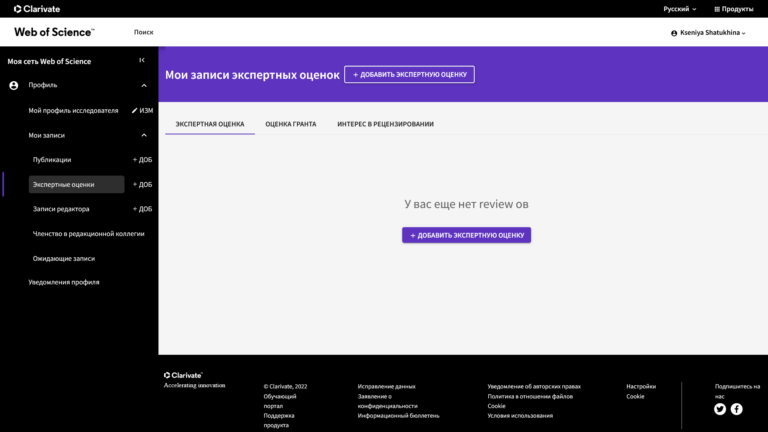Open Публикации in the sidebar
The height and width of the screenshot is (432, 768).
(x=52, y=160)
